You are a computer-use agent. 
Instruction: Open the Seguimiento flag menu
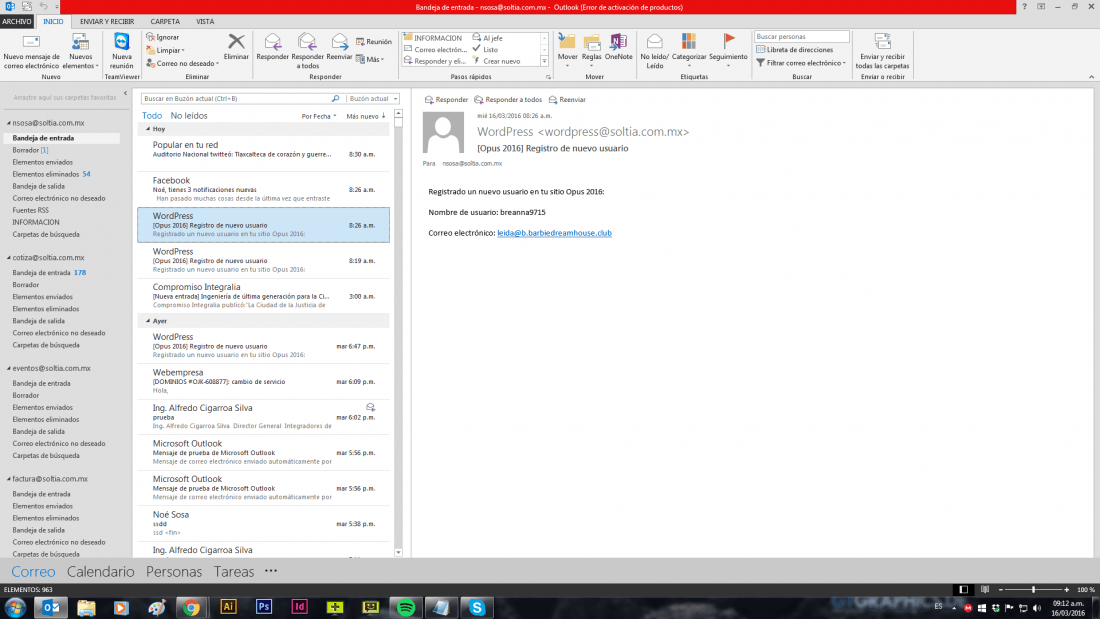point(728,51)
